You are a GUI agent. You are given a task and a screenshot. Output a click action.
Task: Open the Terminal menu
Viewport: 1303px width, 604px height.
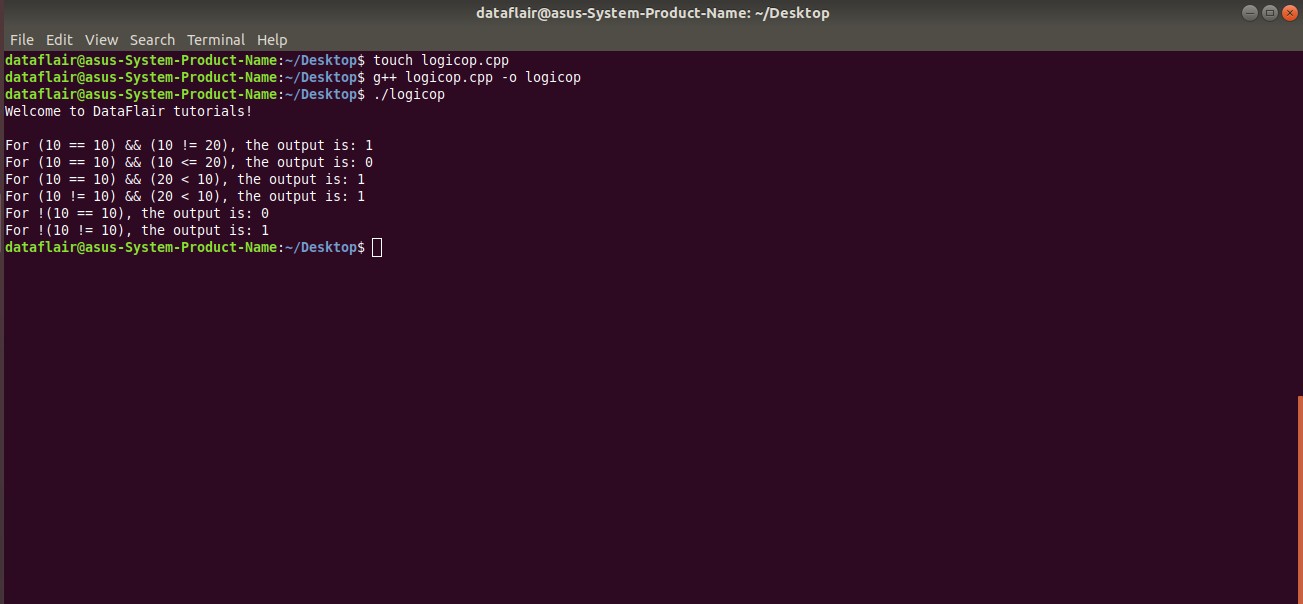point(216,40)
